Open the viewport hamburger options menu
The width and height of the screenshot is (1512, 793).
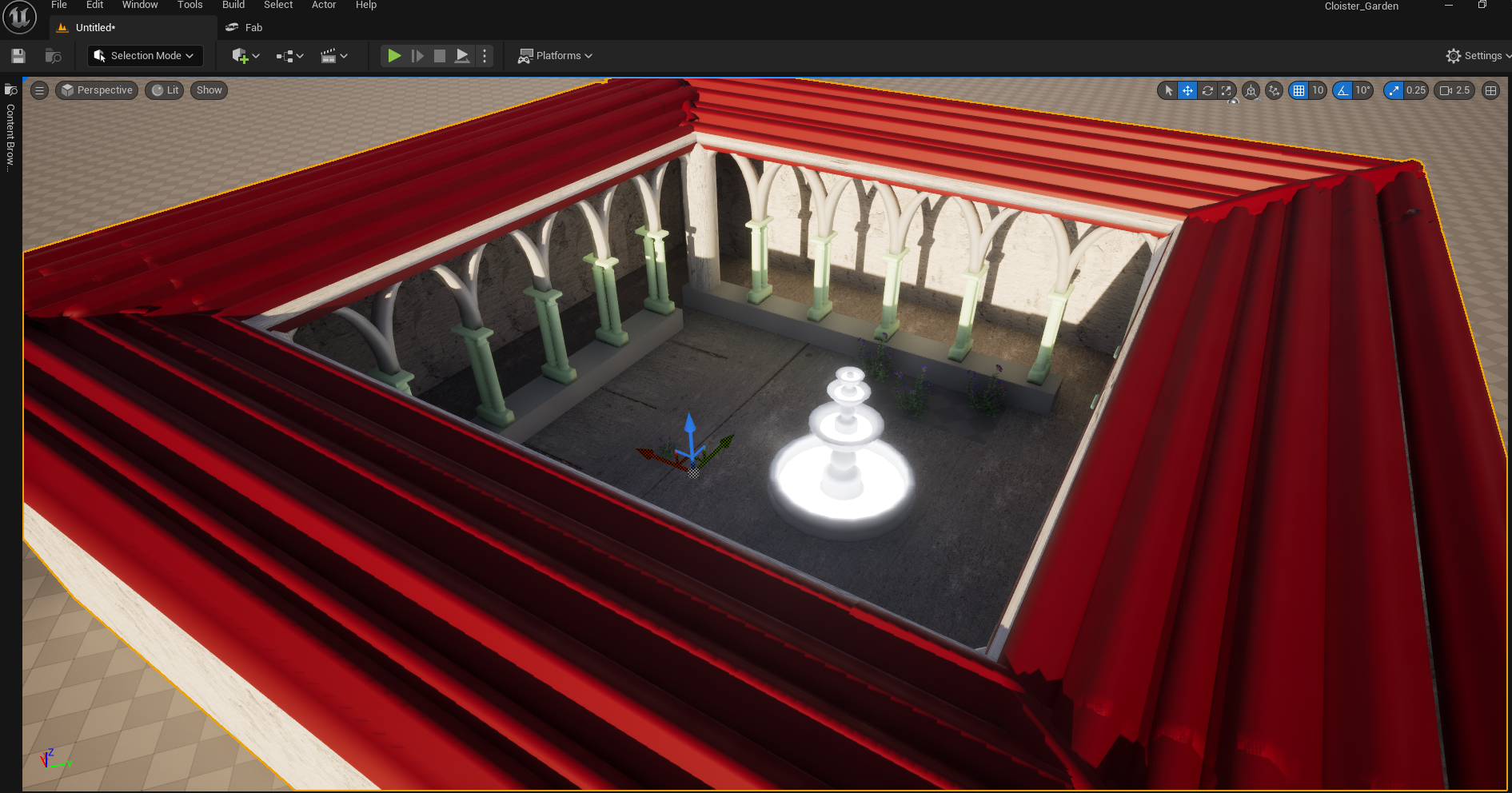[x=39, y=90]
